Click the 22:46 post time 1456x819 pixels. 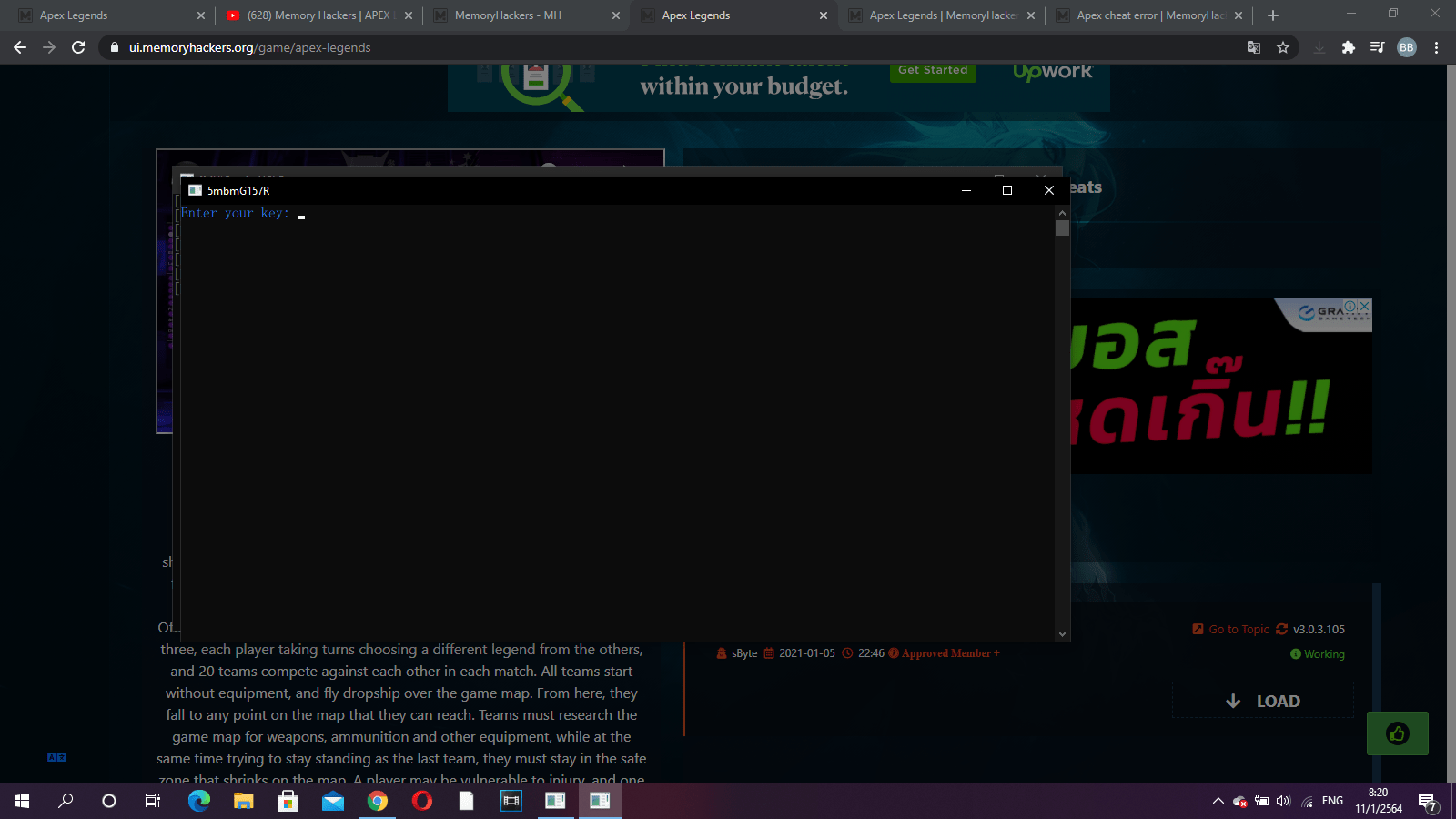coord(871,653)
